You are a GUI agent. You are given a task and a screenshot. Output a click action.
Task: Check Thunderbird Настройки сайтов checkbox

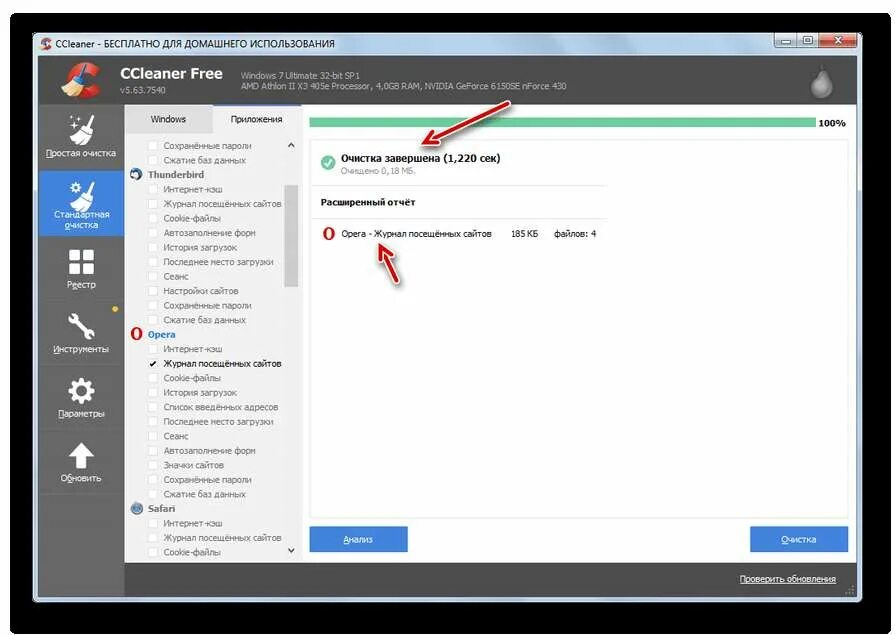click(152, 291)
